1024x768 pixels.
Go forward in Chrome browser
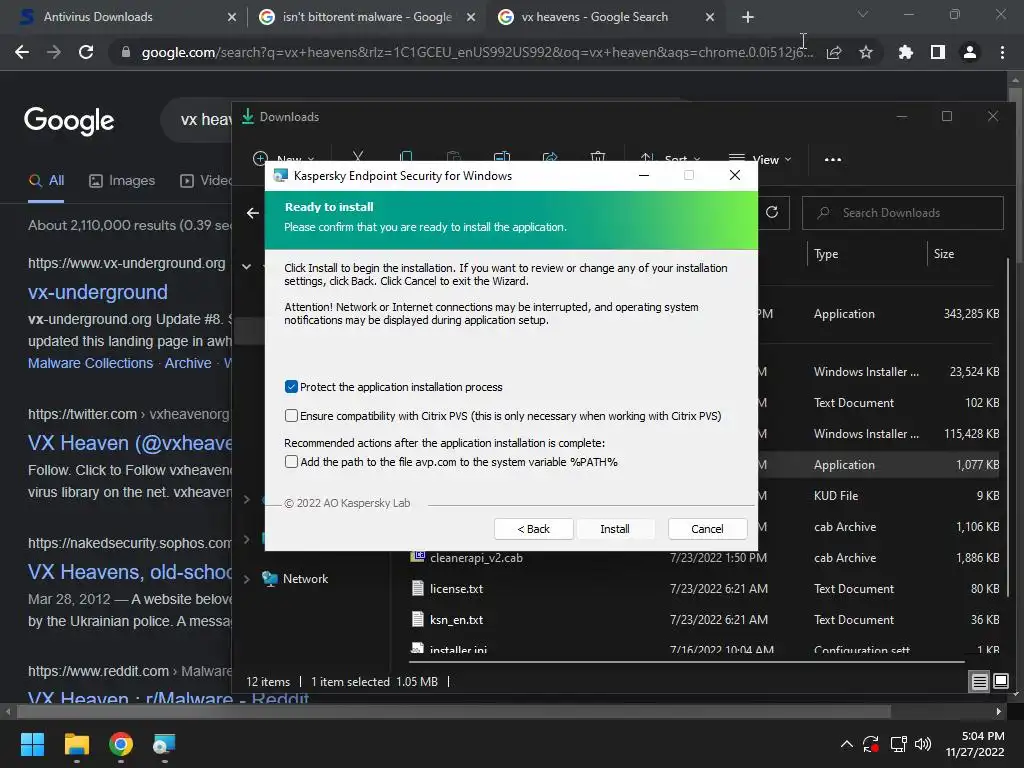(x=54, y=52)
